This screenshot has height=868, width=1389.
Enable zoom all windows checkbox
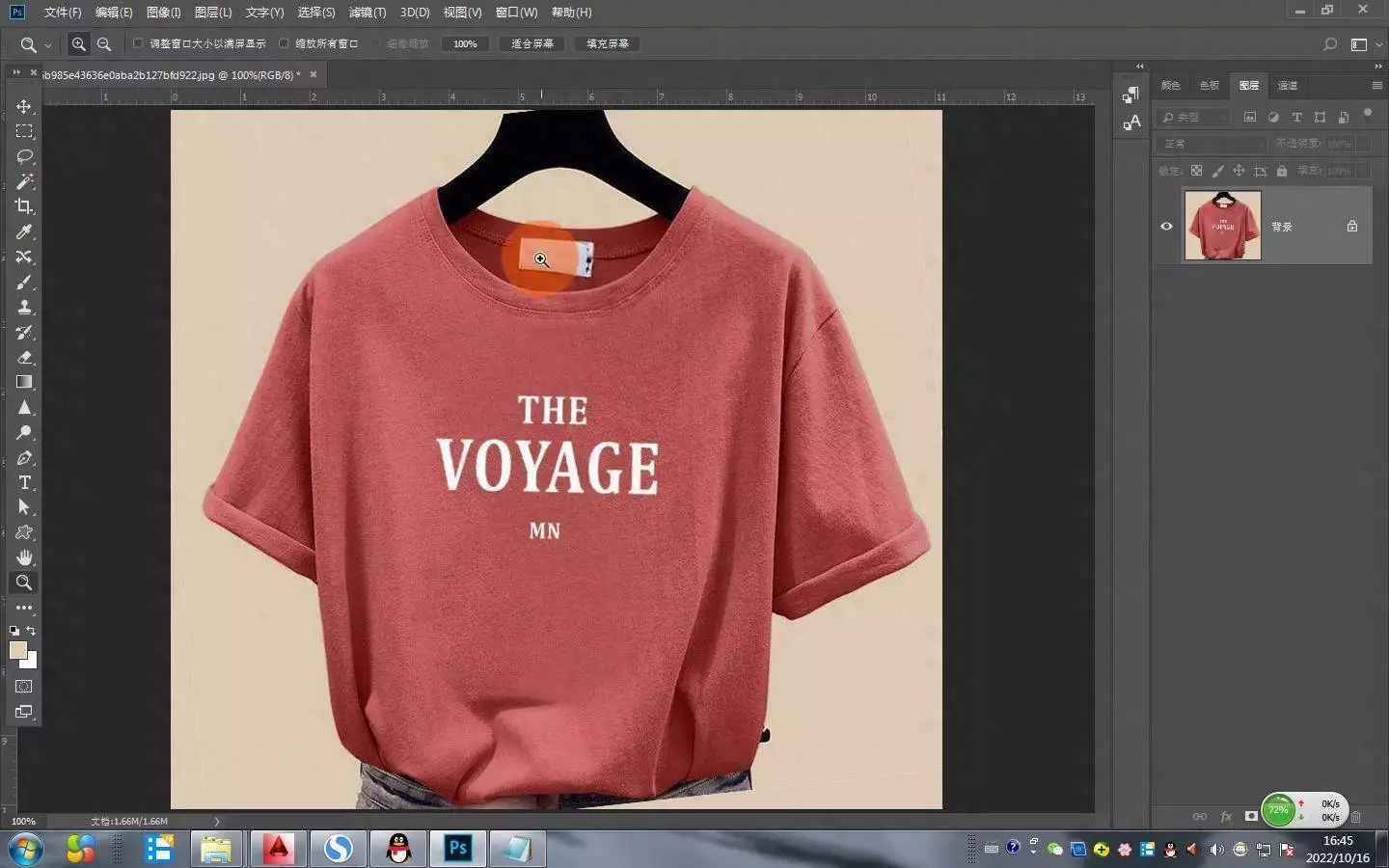[284, 43]
